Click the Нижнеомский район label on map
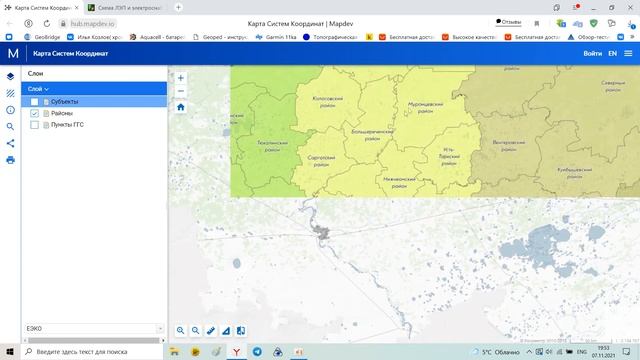 tap(399, 182)
